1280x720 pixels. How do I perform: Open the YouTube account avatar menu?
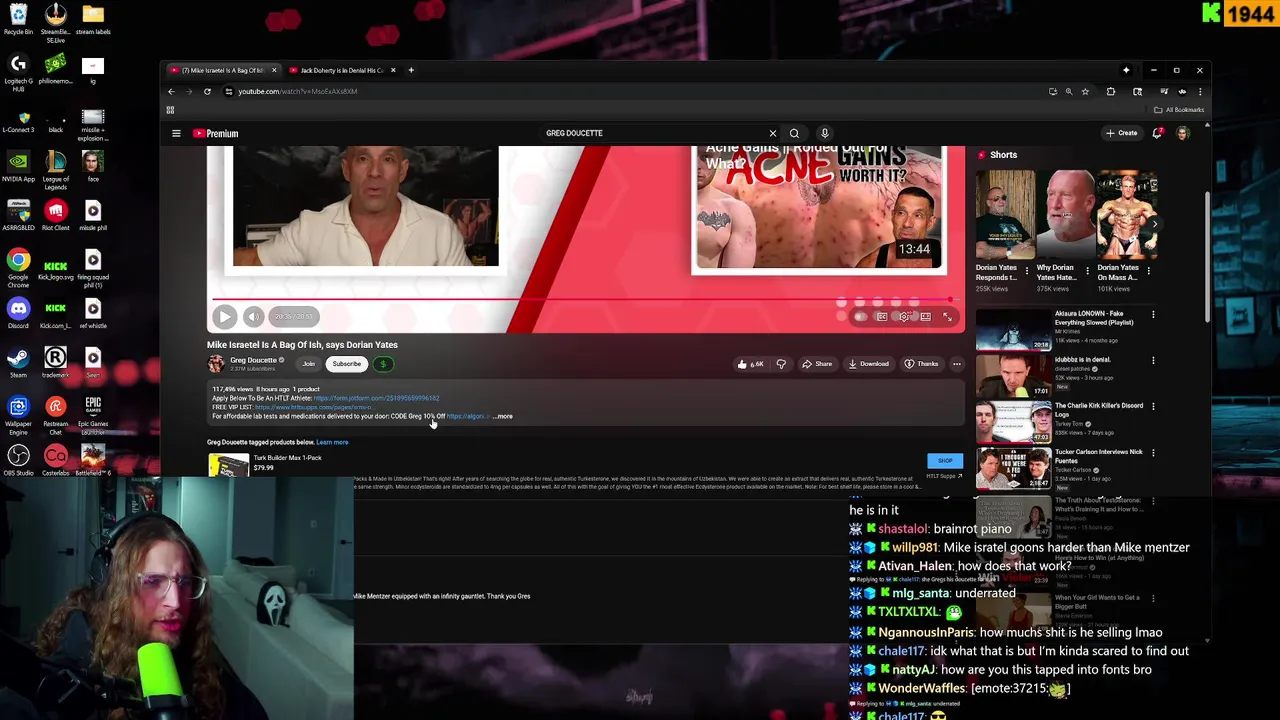[1182, 133]
